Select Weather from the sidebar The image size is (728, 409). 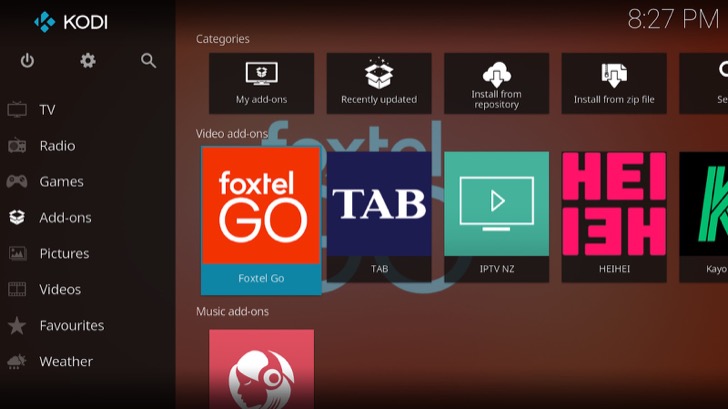(65, 362)
